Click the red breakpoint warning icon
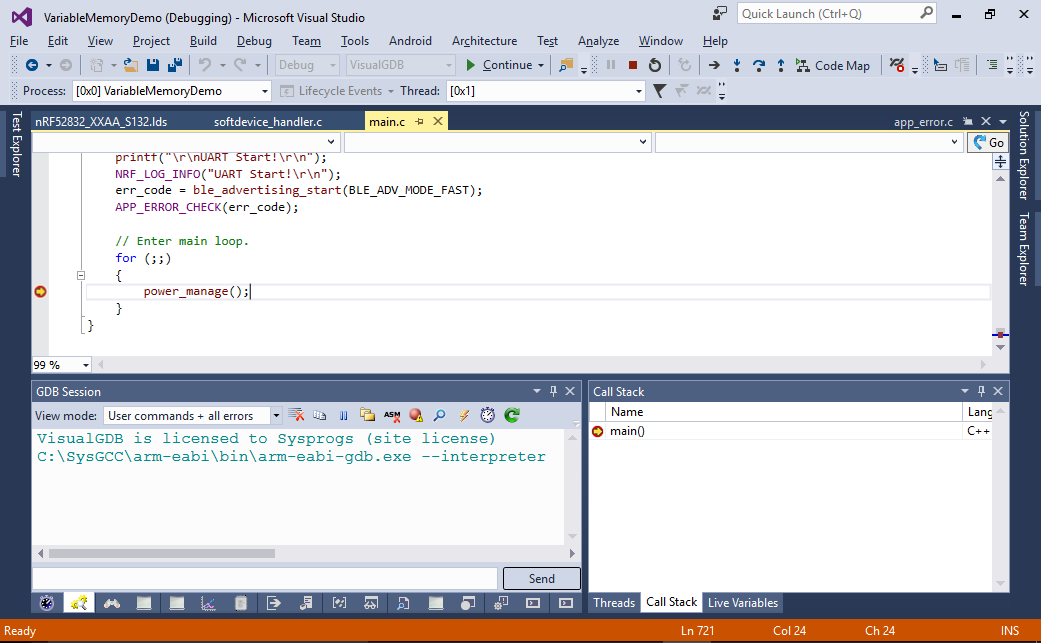The width and height of the screenshot is (1041, 643). (x=416, y=415)
